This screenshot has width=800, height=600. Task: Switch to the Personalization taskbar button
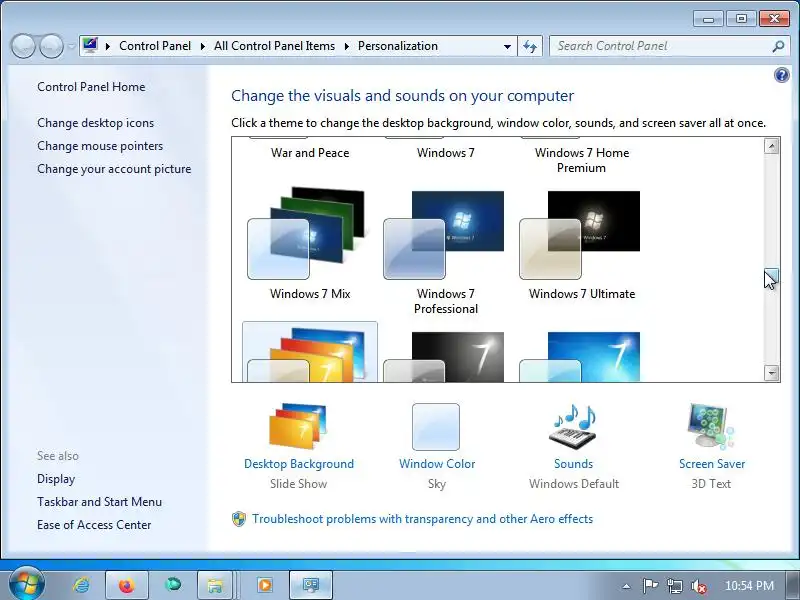(x=311, y=585)
